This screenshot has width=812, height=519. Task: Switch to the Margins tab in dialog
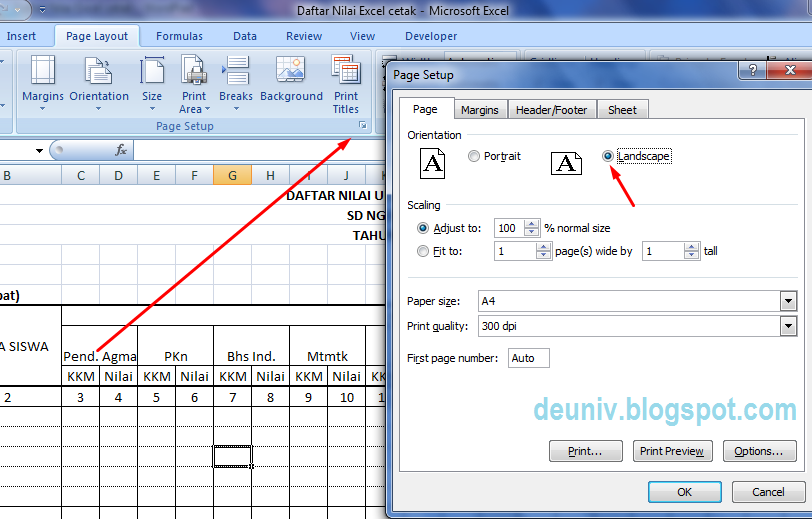click(x=480, y=110)
